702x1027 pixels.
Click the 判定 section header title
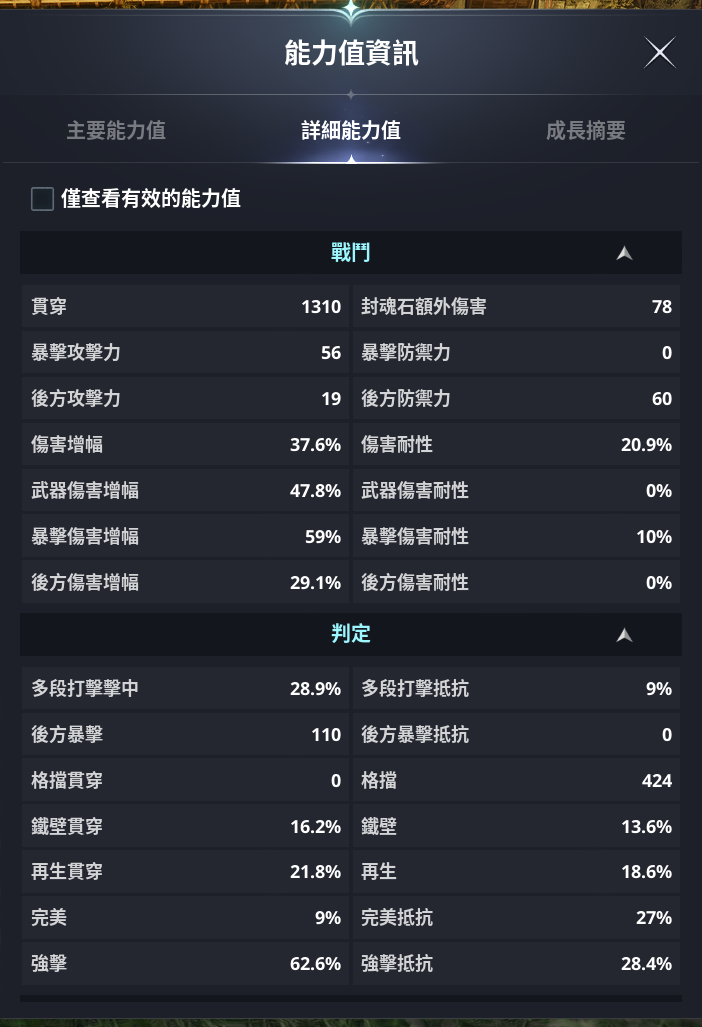[350, 634]
